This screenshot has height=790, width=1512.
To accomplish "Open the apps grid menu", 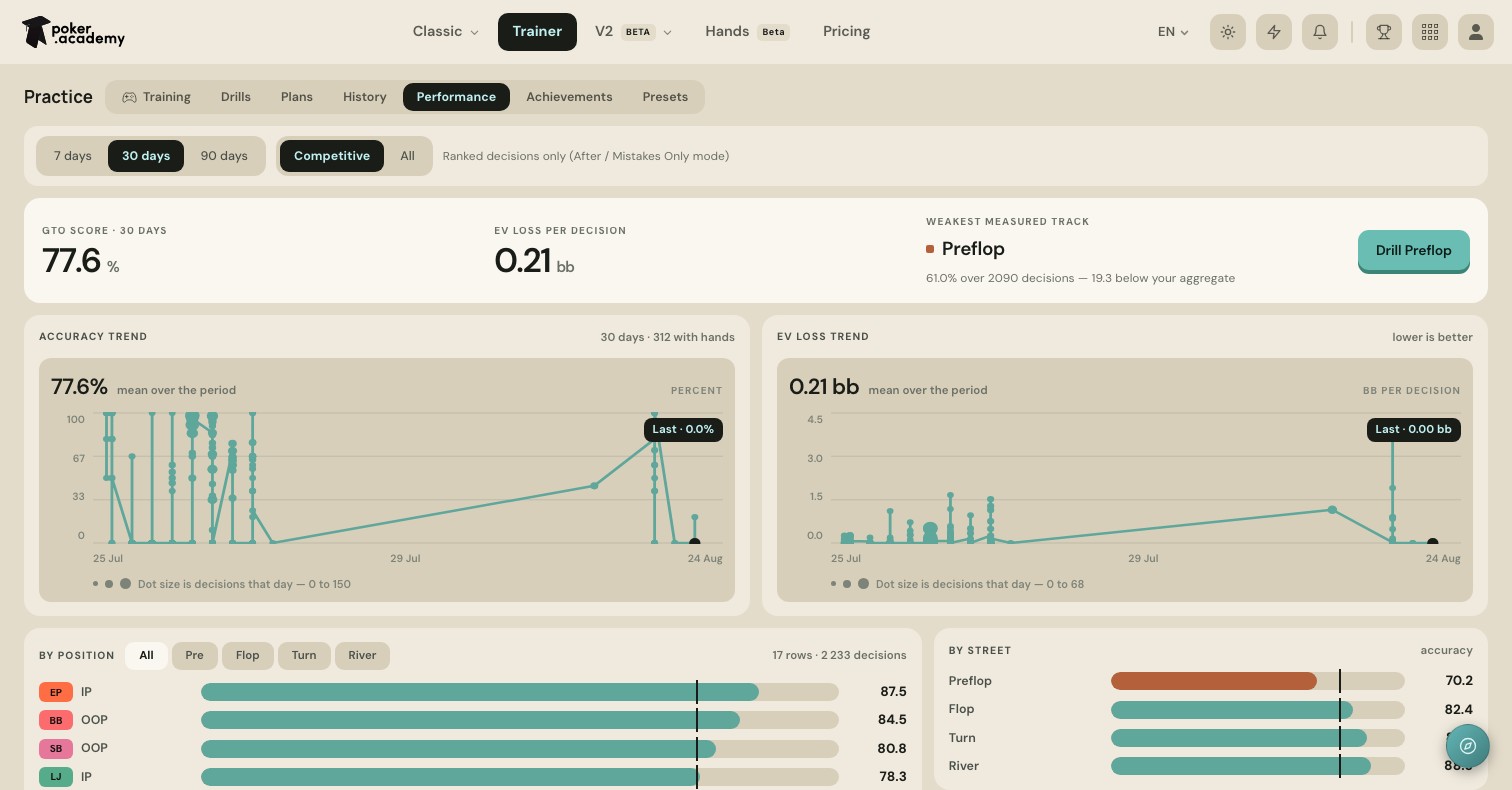I will pos(1430,32).
